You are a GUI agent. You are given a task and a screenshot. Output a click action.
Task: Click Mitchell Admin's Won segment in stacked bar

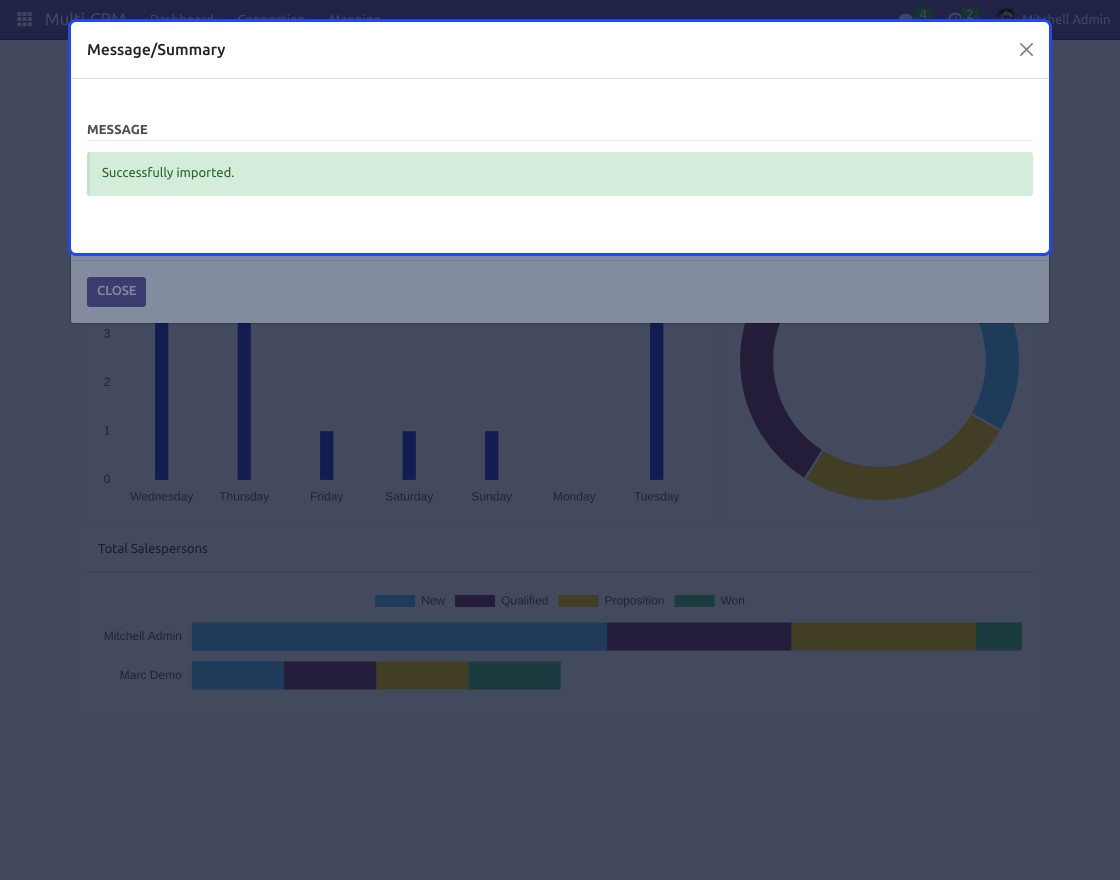[999, 636]
